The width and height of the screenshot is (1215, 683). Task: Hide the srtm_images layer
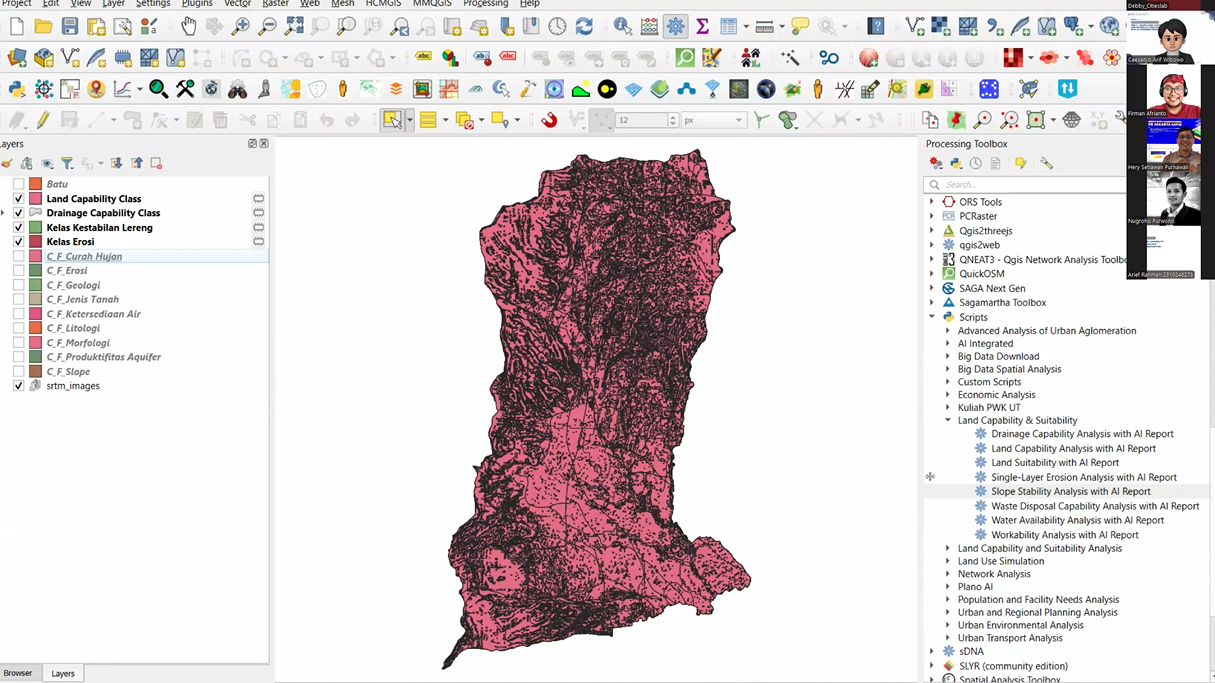pyautogui.click(x=18, y=386)
